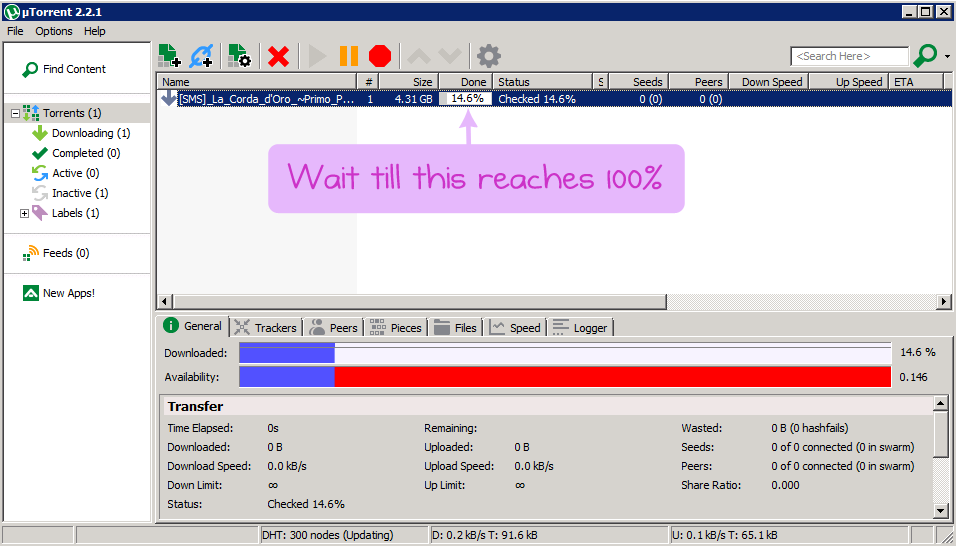Open the search provider dropdown arrow

(x=947, y=56)
